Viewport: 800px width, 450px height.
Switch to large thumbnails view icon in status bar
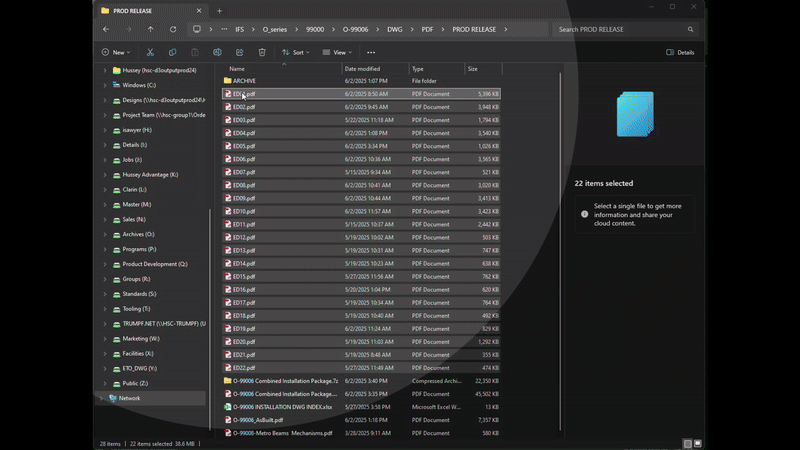click(697, 443)
